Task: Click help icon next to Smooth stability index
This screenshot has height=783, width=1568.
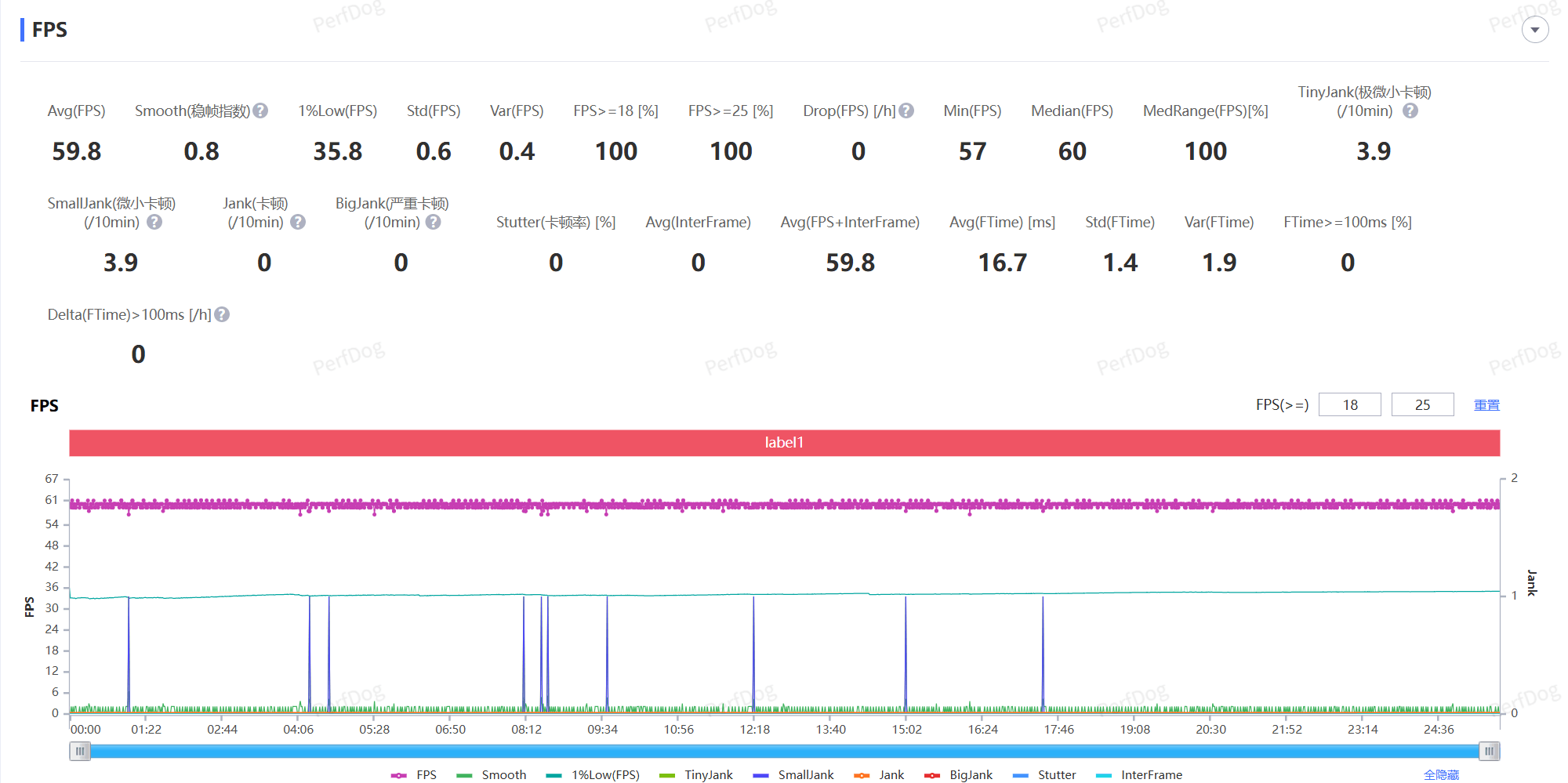Action: tap(260, 111)
